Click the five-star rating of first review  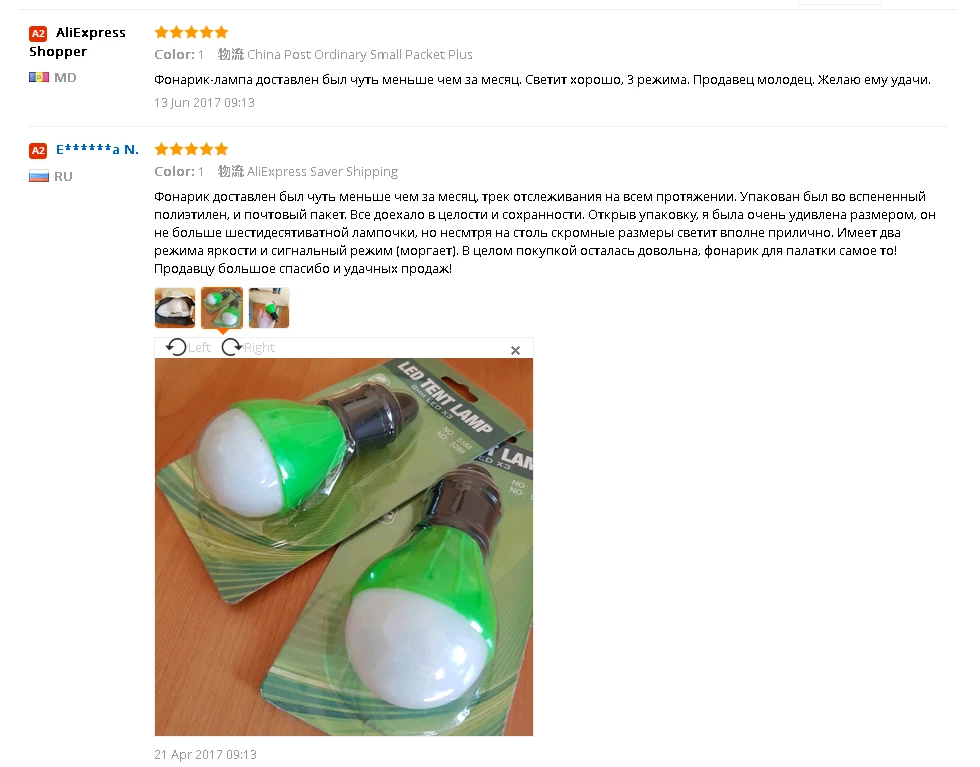point(191,32)
